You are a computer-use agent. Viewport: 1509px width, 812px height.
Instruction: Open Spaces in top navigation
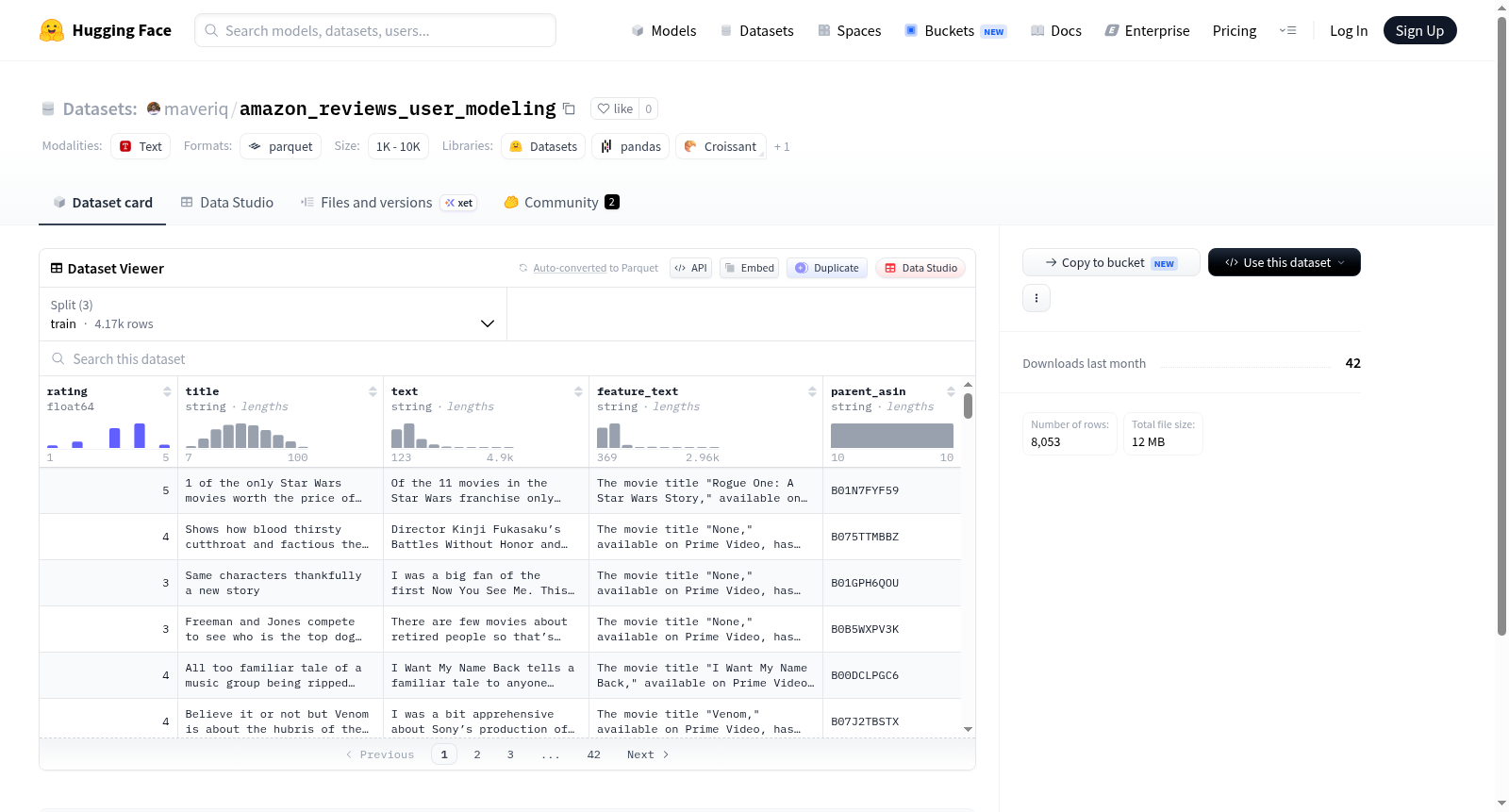850,30
